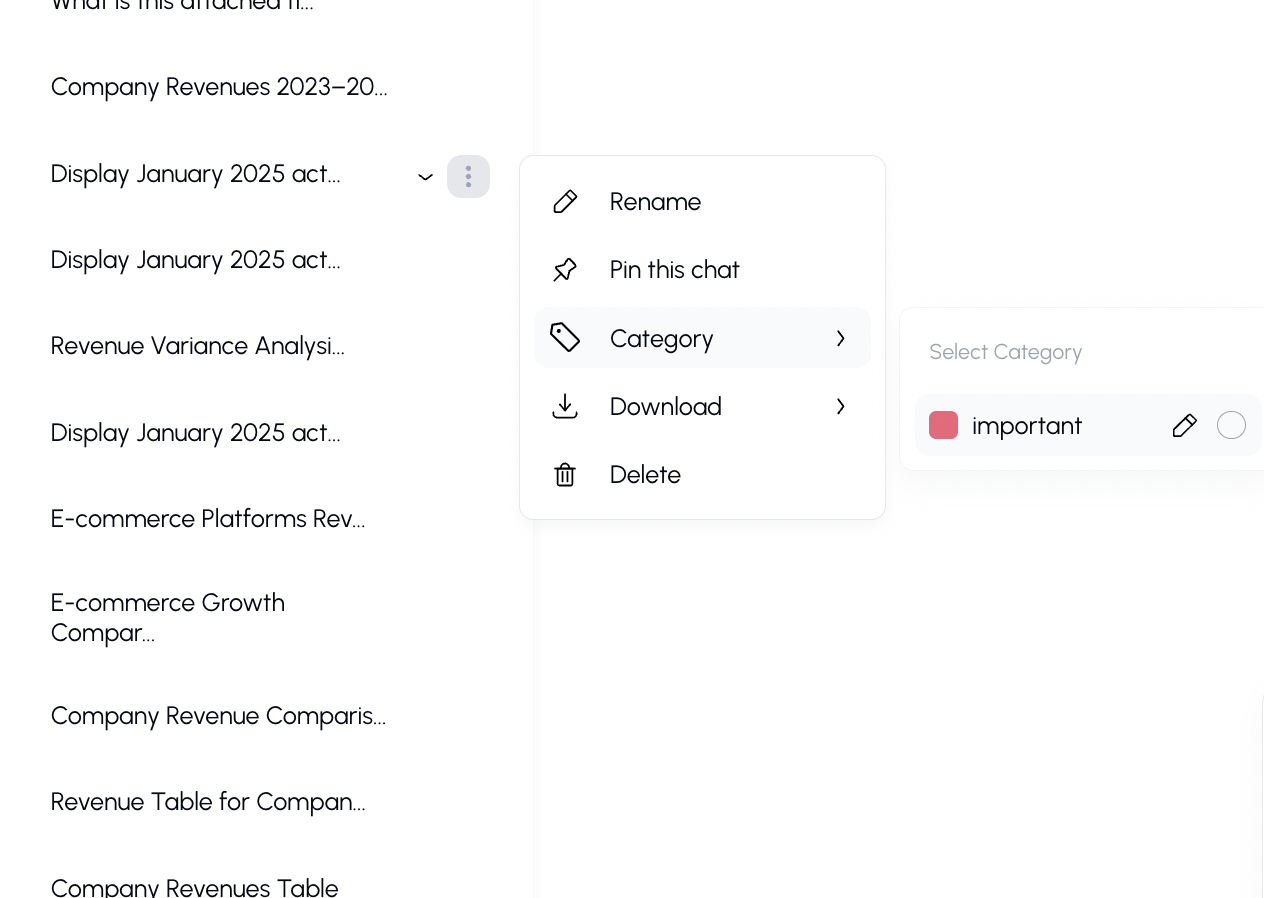Click the trash can icon

[x=565, y=474]
